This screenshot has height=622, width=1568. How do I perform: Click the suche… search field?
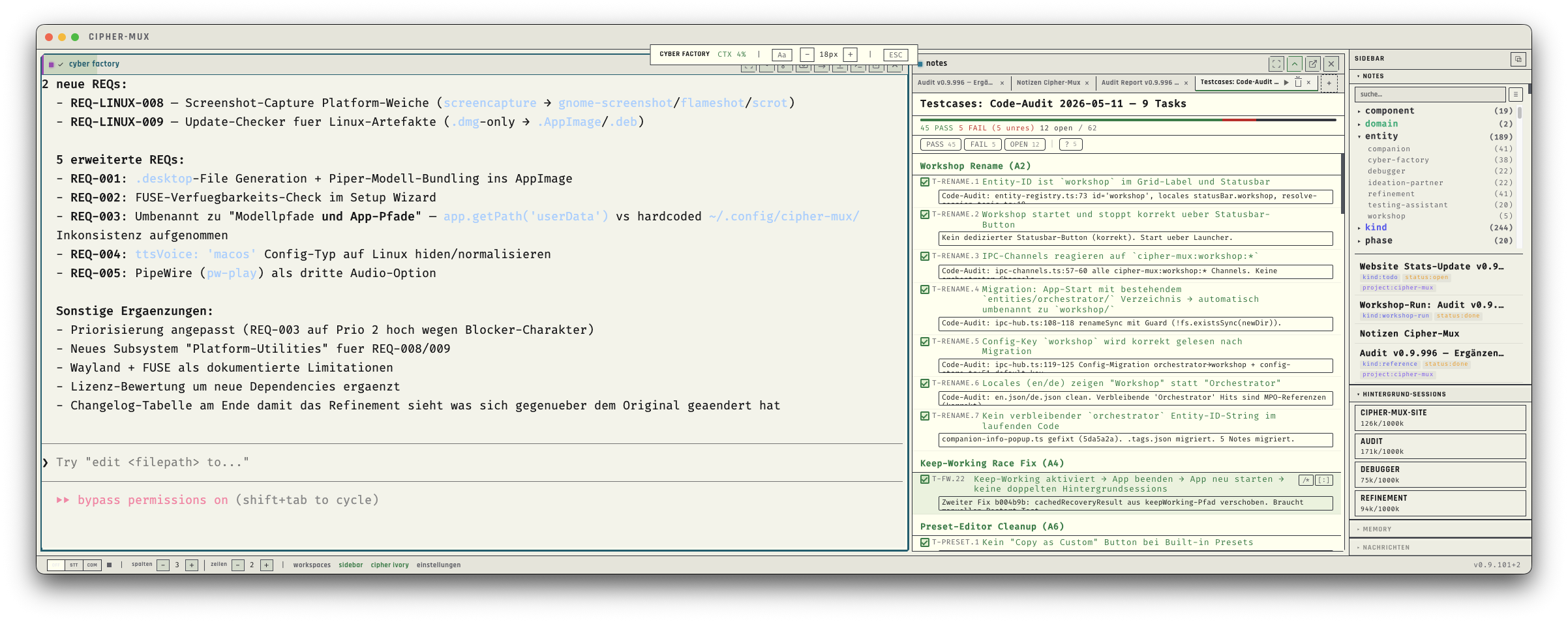point(1430,95)
